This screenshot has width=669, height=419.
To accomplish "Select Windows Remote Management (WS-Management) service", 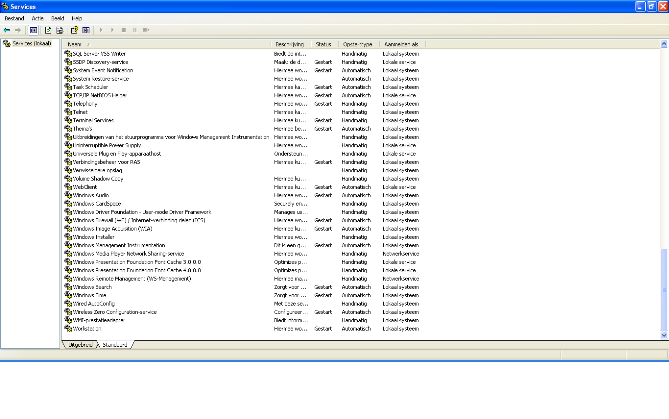I will [132, 279].
